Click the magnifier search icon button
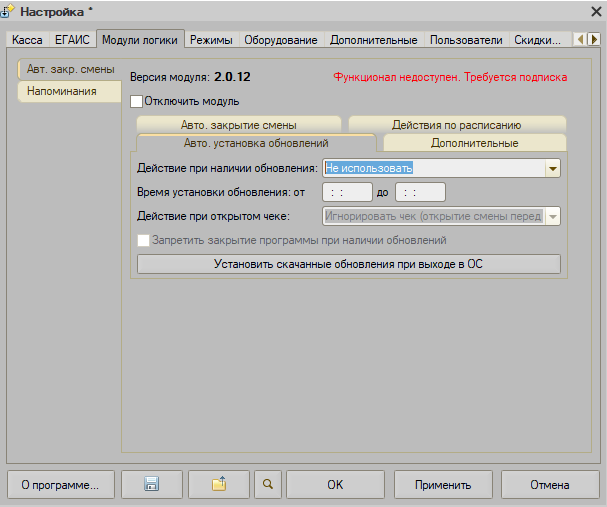 268,485
